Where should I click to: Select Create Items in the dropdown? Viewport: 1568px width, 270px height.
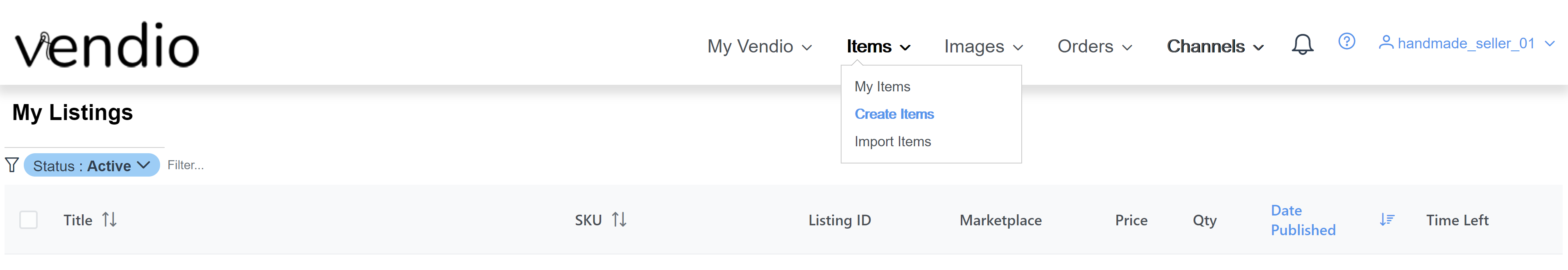pyautogui.click(x=894, y=114)
